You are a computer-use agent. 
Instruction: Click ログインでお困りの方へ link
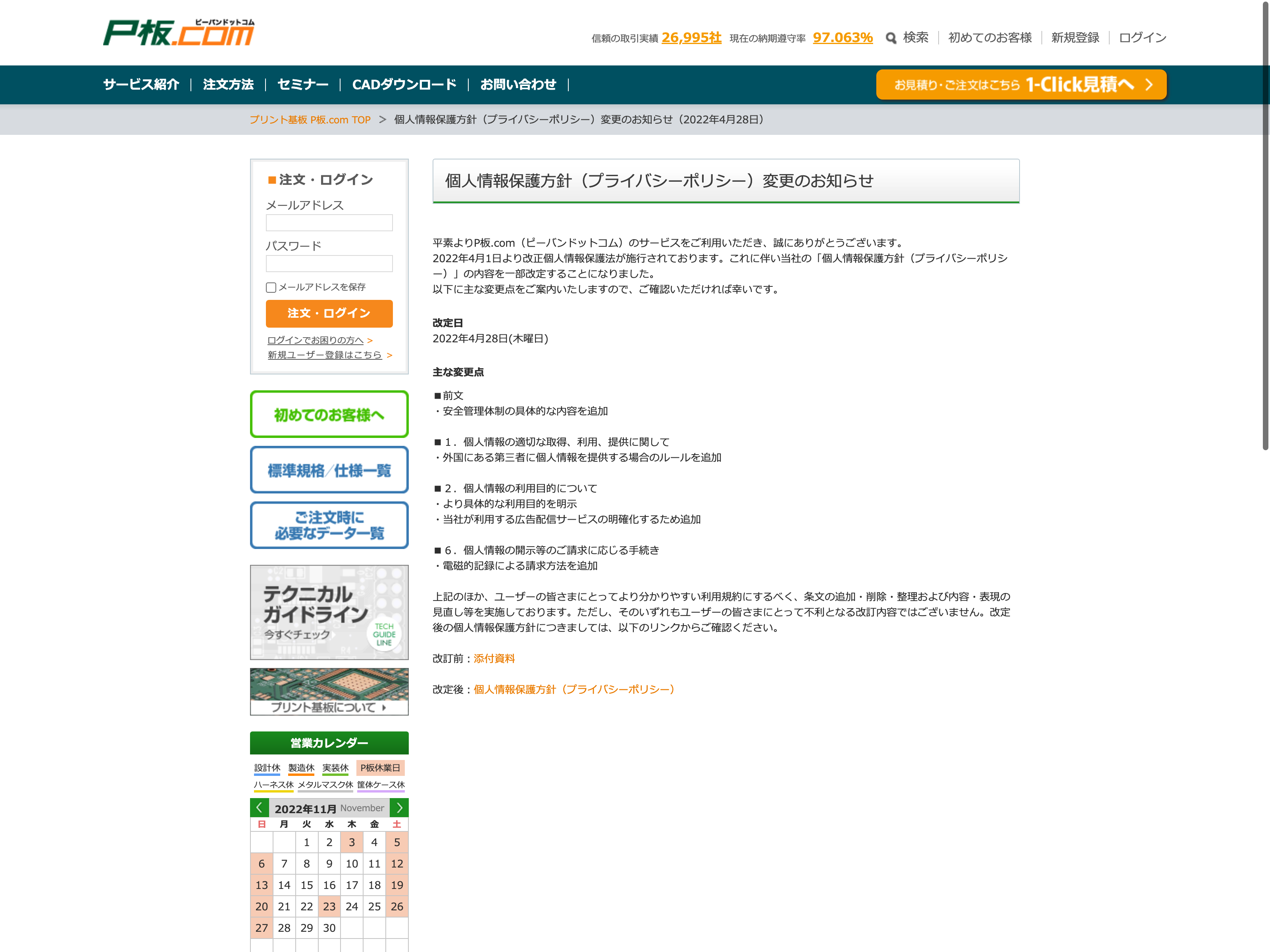[315, 340]
